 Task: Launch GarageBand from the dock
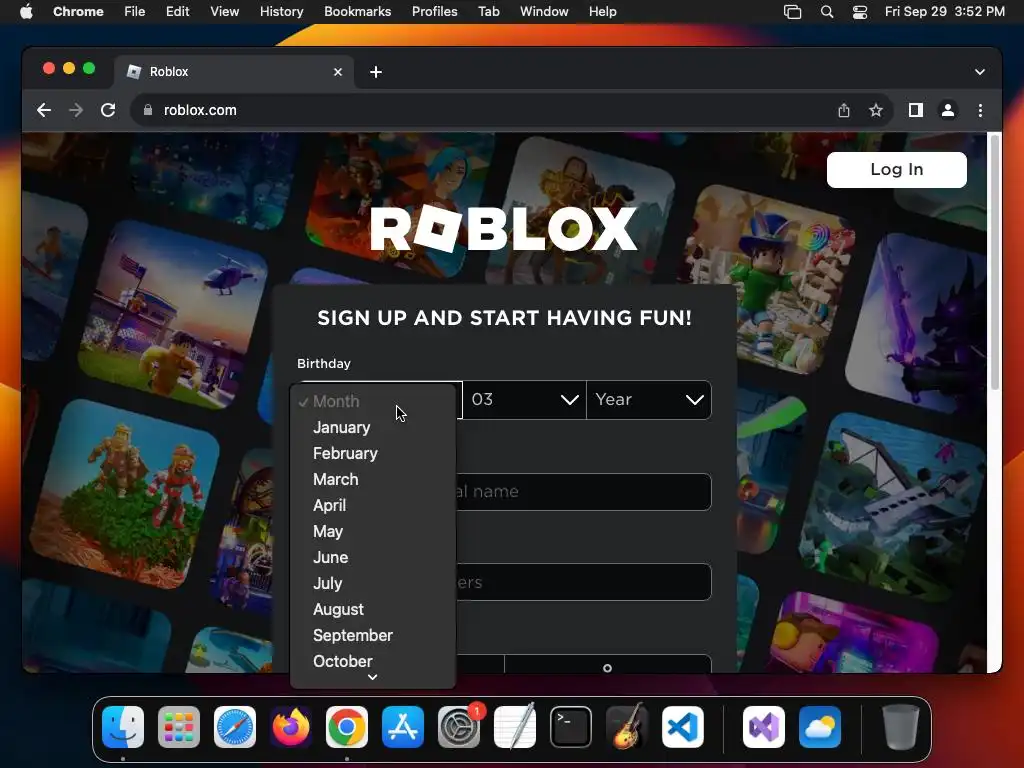(x=627, y=727)
